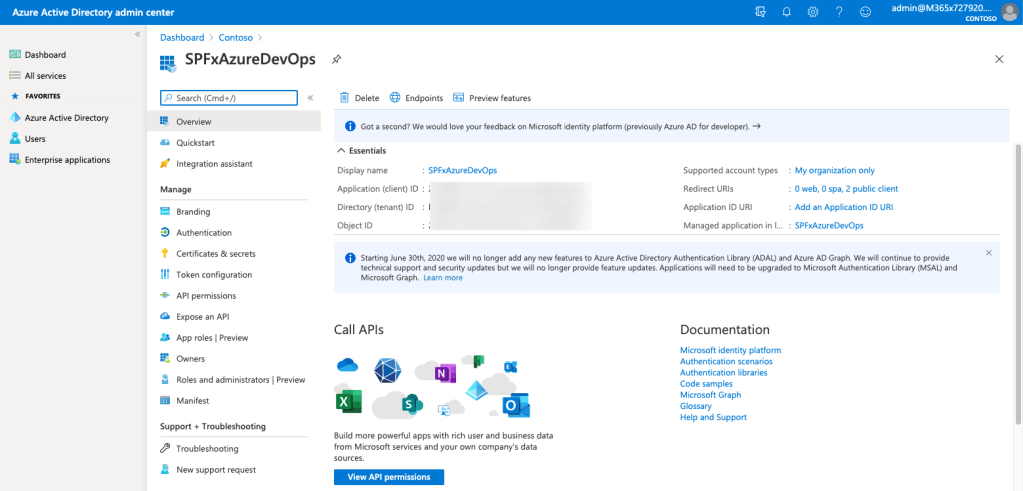The width and height of the screenshot is (1023, 491).
Task: Open the feedback smiley icon
Action: click(x=865, y=12)
